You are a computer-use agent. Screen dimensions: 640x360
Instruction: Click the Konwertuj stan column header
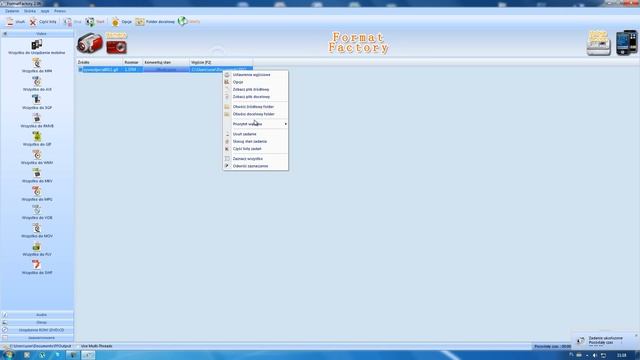pos(166,62)
